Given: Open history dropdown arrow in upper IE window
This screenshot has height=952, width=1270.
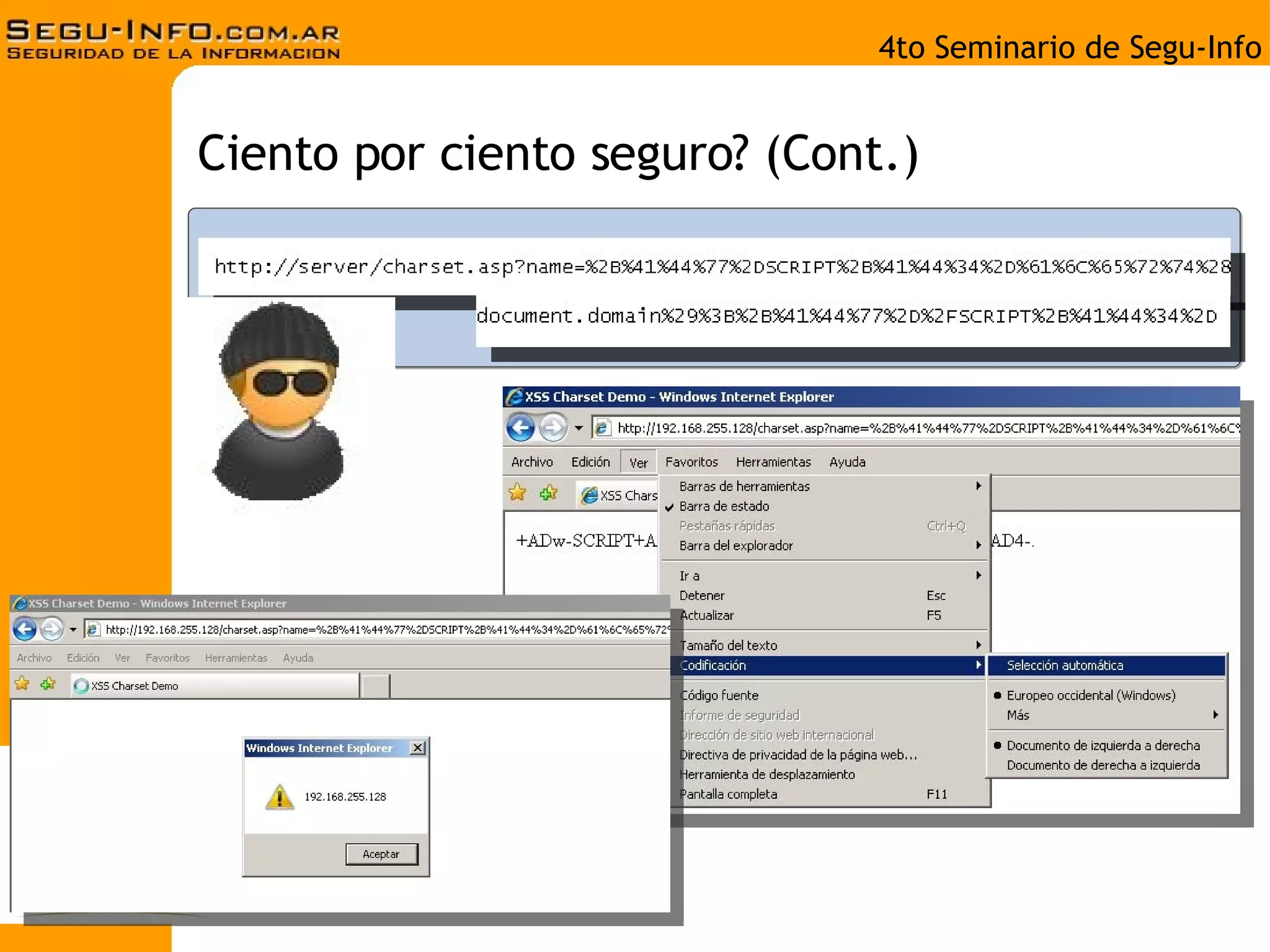Looking at the screenshot, I should (579, 428).
